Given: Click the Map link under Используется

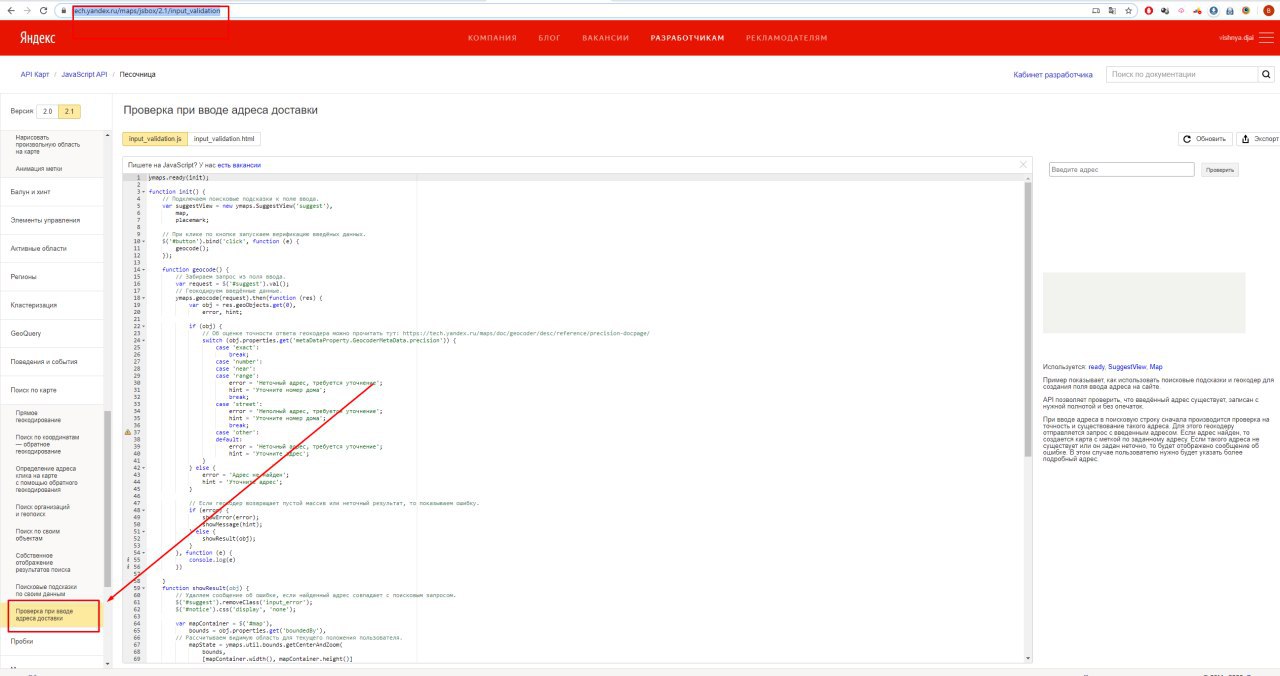Looking at the screenshot, I should point(1156,367).
